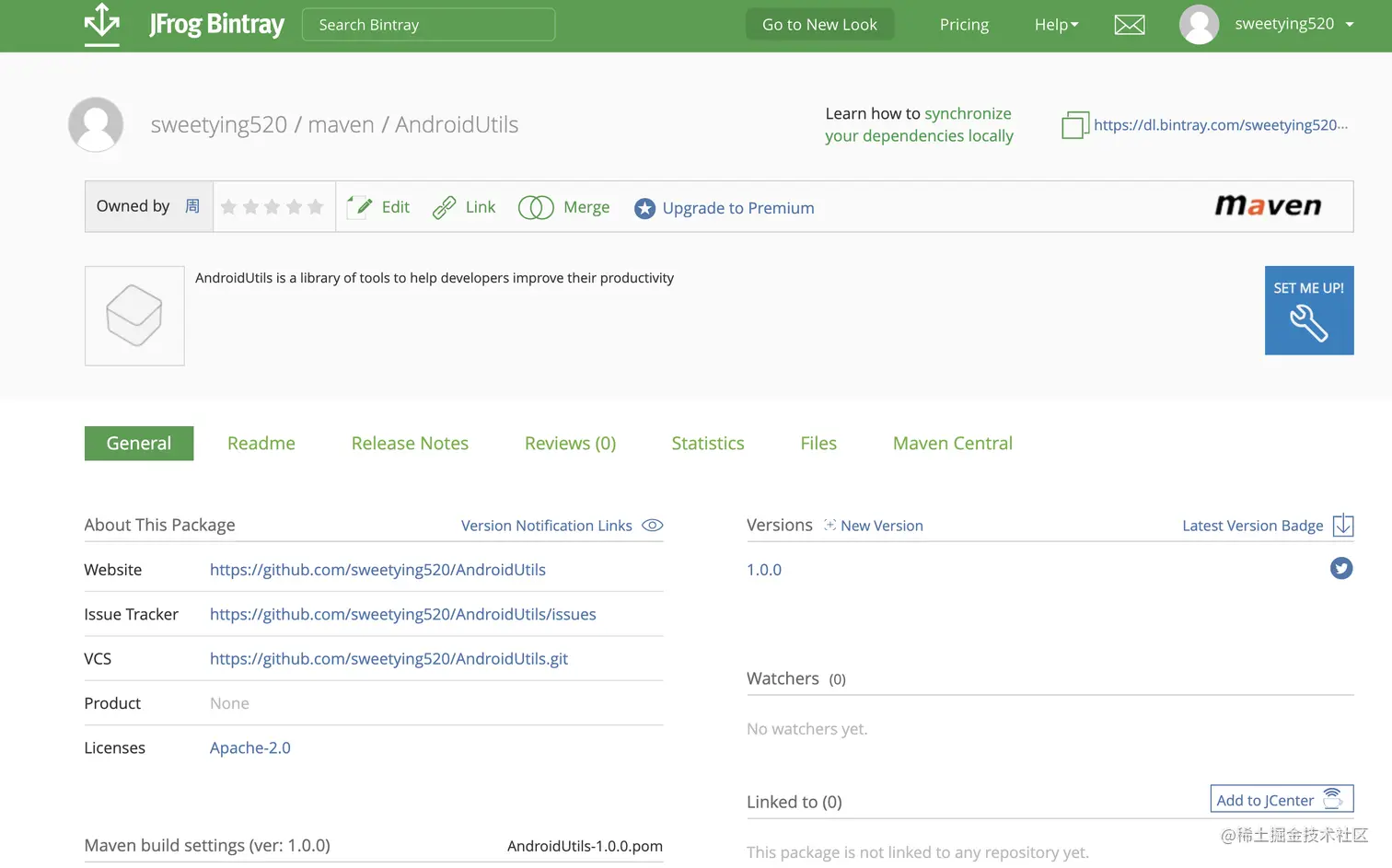The width and height of the screenshot is (1392, 868).
Task: Click the Link chain icon
Action: 444,207
